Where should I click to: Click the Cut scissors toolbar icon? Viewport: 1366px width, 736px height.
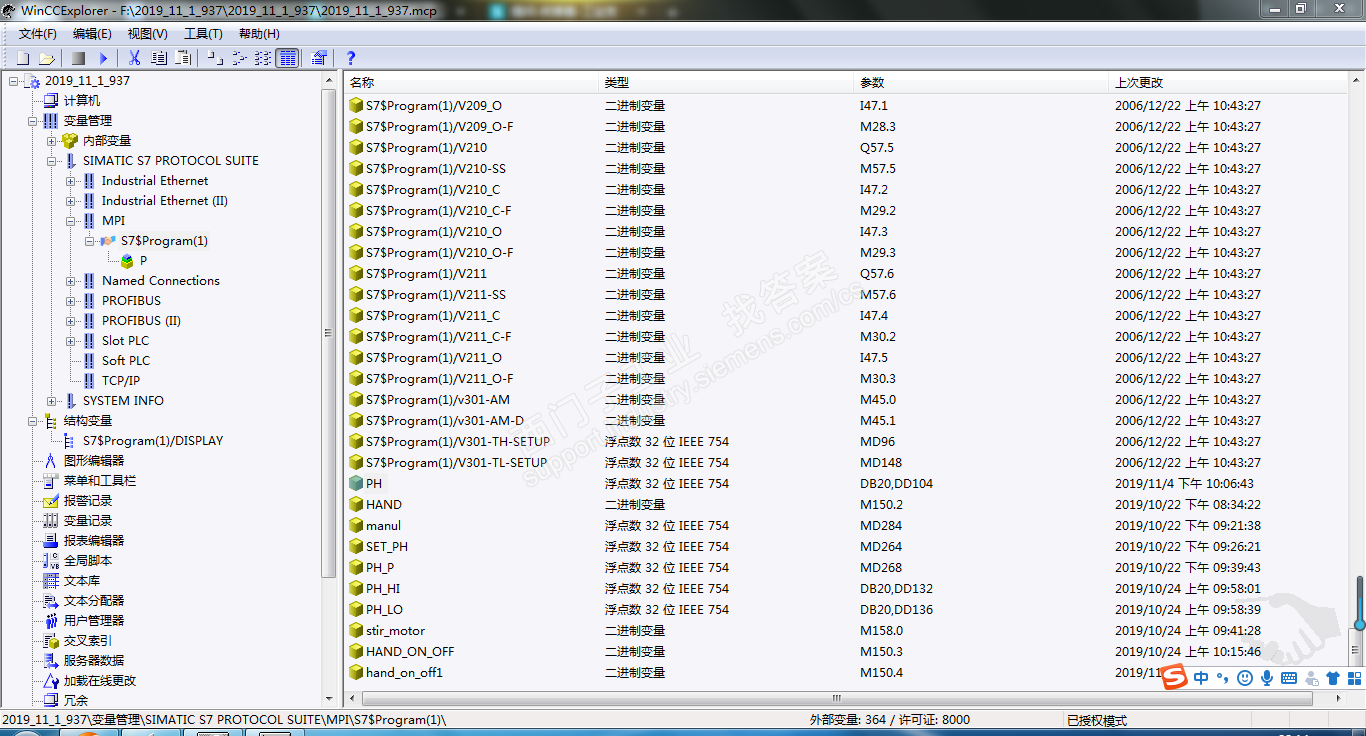[x=135, y=58]
